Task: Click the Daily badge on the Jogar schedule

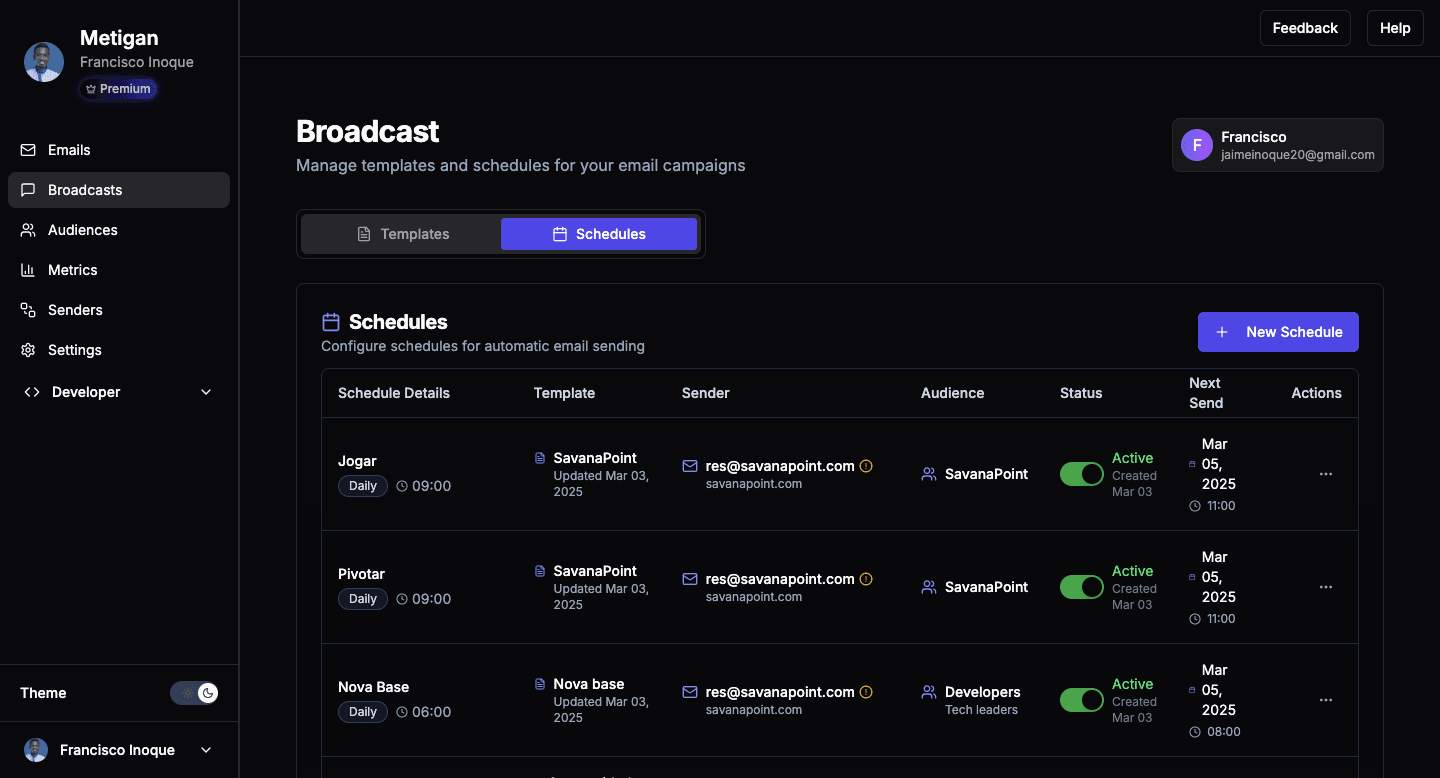Action: [x=363, y=486]
